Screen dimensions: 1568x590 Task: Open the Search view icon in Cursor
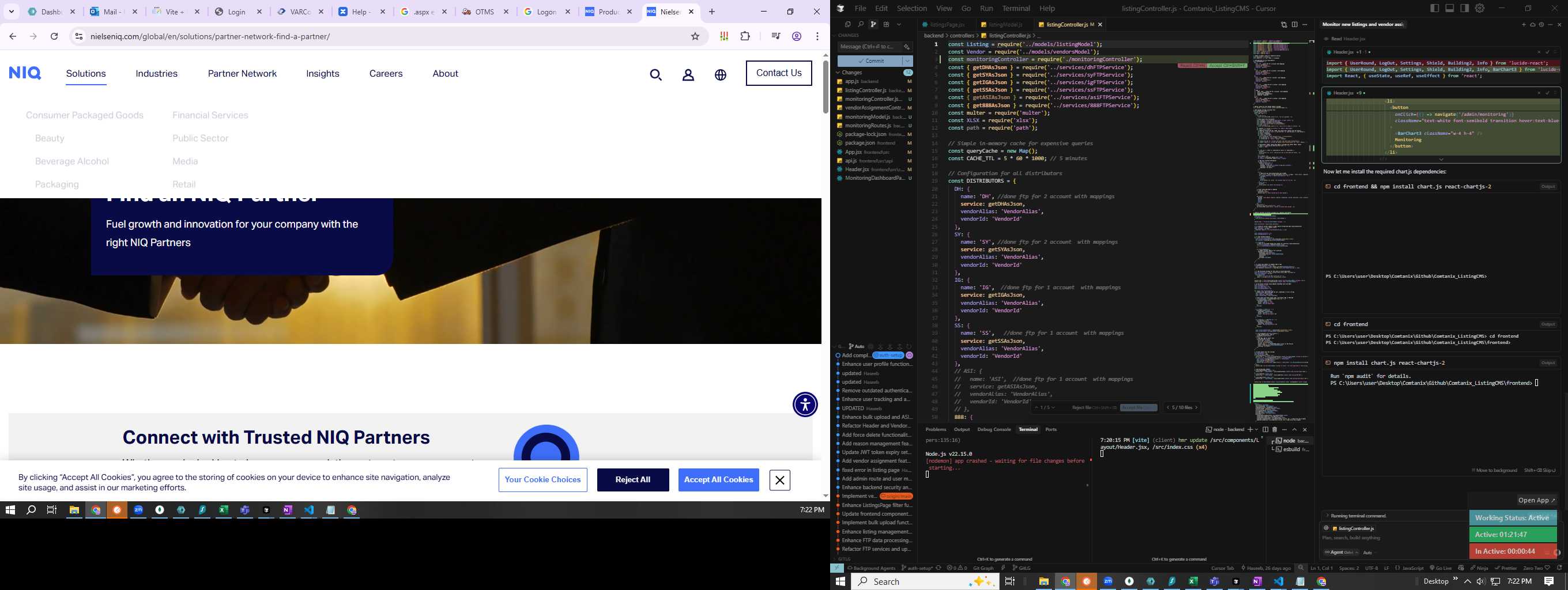click(861, 25)
